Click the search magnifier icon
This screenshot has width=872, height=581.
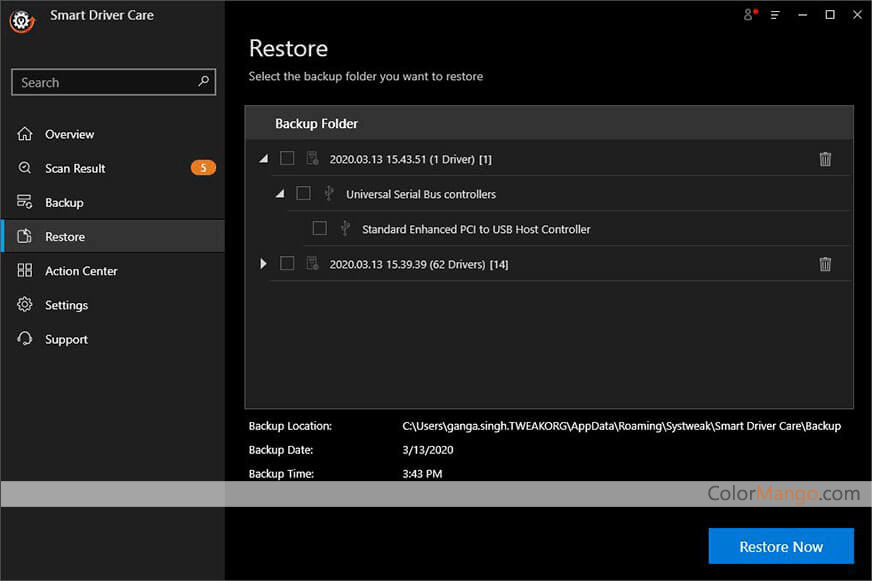tap(204, 82)
